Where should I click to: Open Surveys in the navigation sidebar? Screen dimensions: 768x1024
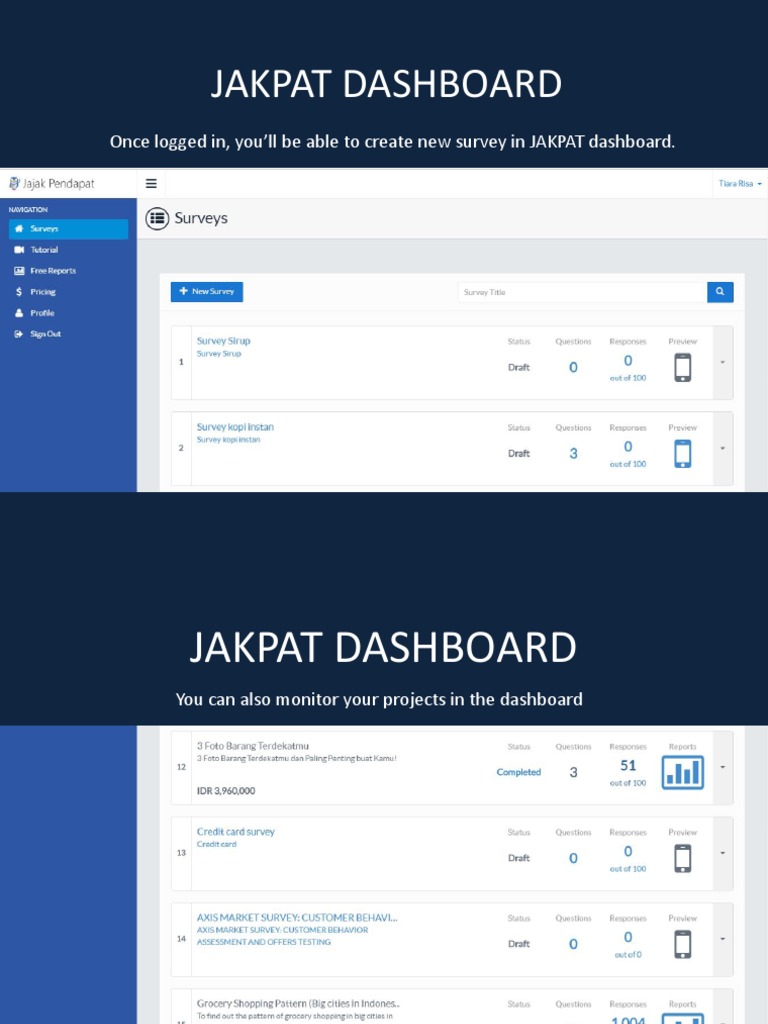[x=69, y=229]
